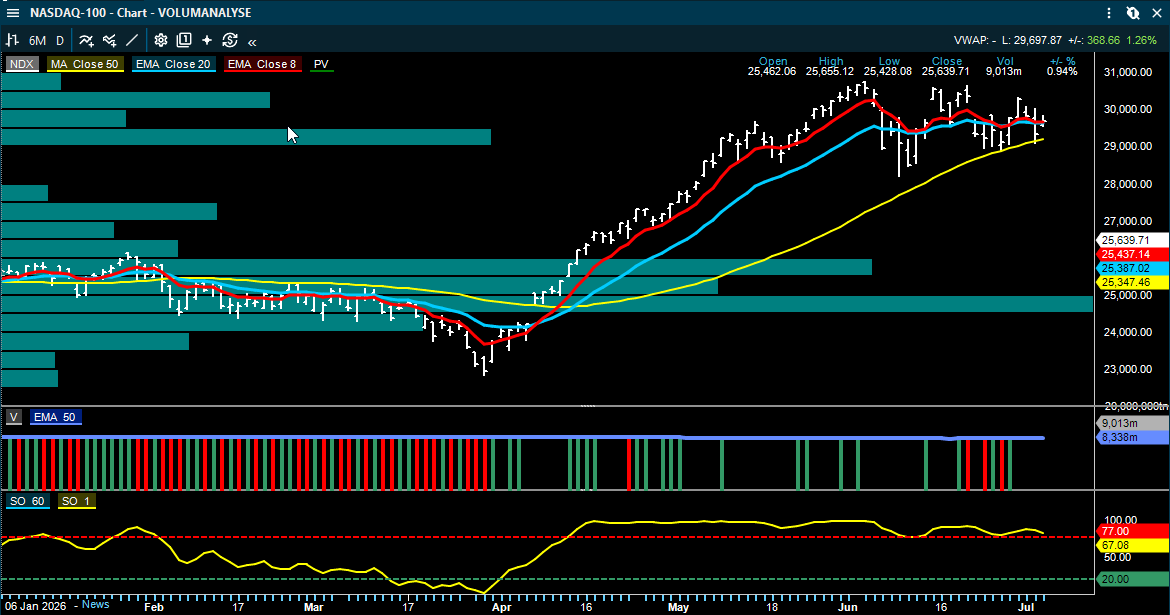Click the green 368.66 change value
Screen dimensions: 1170x615
(1103, 40)
